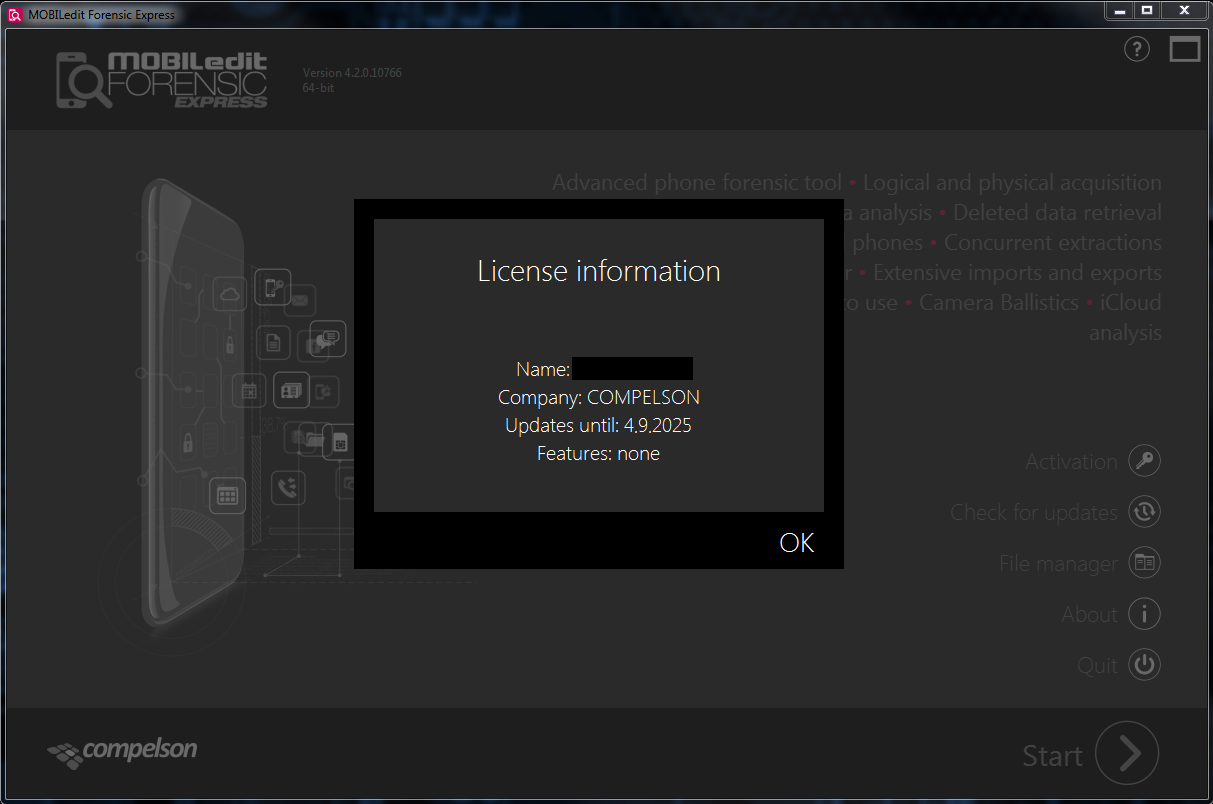The height and width of the screenshot is (804, 1213).
Task: Click the Activation key icon
Action: pos(1145,461)
